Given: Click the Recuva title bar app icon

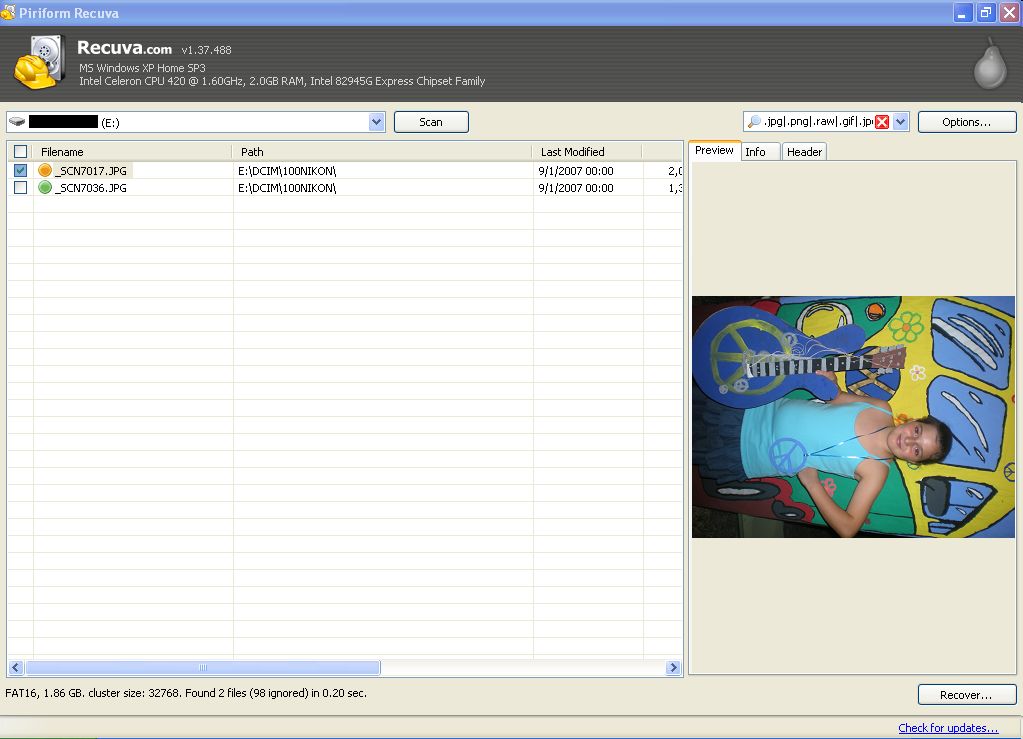Looking at the screenshot, I should (8, 12).
